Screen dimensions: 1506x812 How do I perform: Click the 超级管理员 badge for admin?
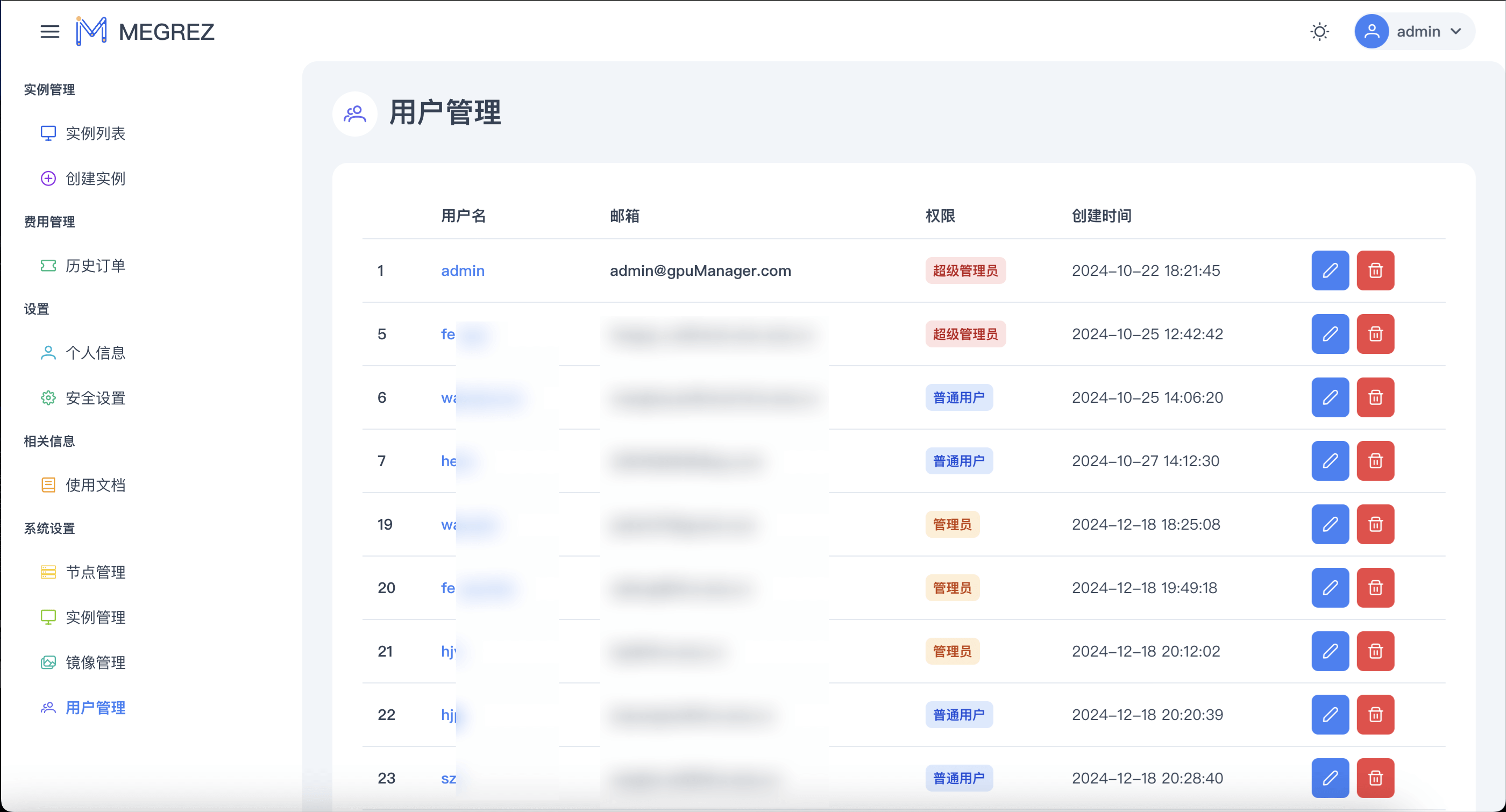964,270
